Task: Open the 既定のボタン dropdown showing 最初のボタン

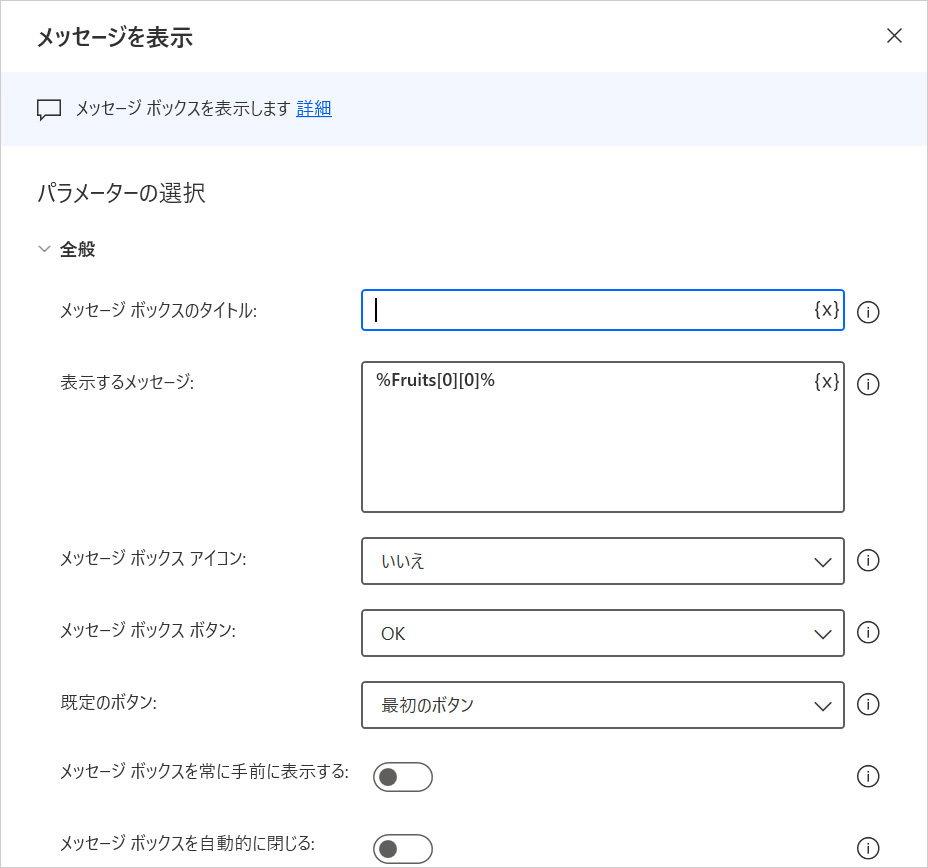Action: click(602, 705)
